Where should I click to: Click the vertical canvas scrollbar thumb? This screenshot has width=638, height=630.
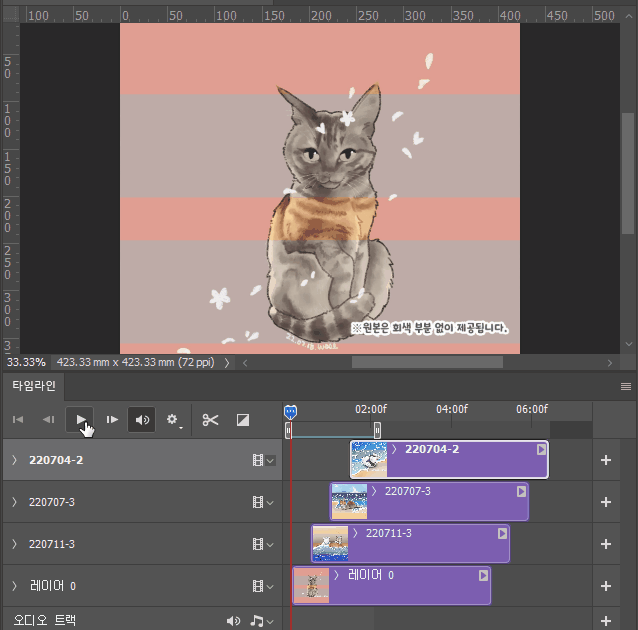628,173
